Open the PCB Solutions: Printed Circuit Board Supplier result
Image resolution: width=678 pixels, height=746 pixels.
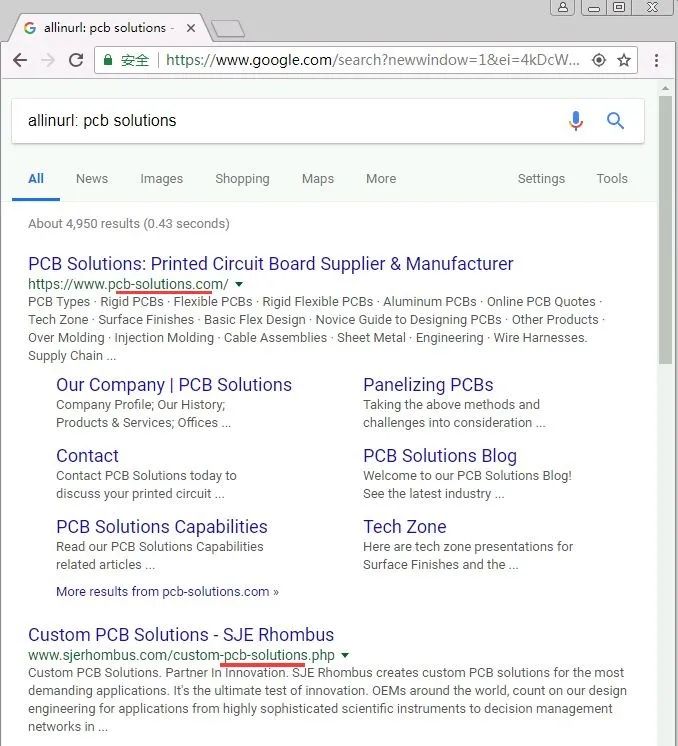click(x=271, y=264)
